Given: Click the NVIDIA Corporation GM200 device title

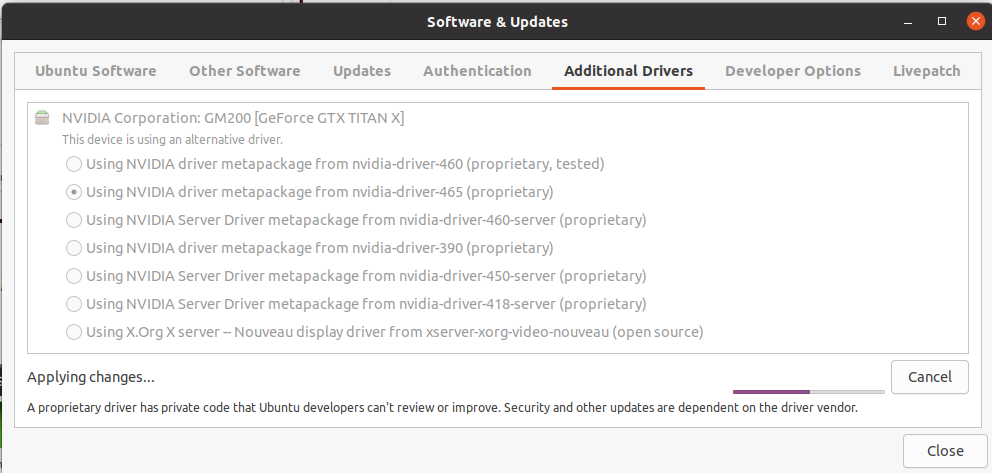Looking at the screenshot, I should click(233, 118).
